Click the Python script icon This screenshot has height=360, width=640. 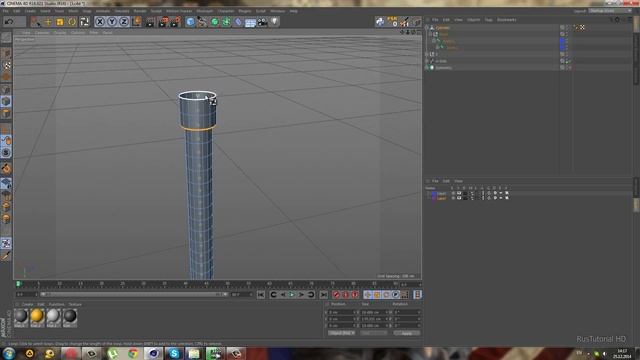pos(380,21)
